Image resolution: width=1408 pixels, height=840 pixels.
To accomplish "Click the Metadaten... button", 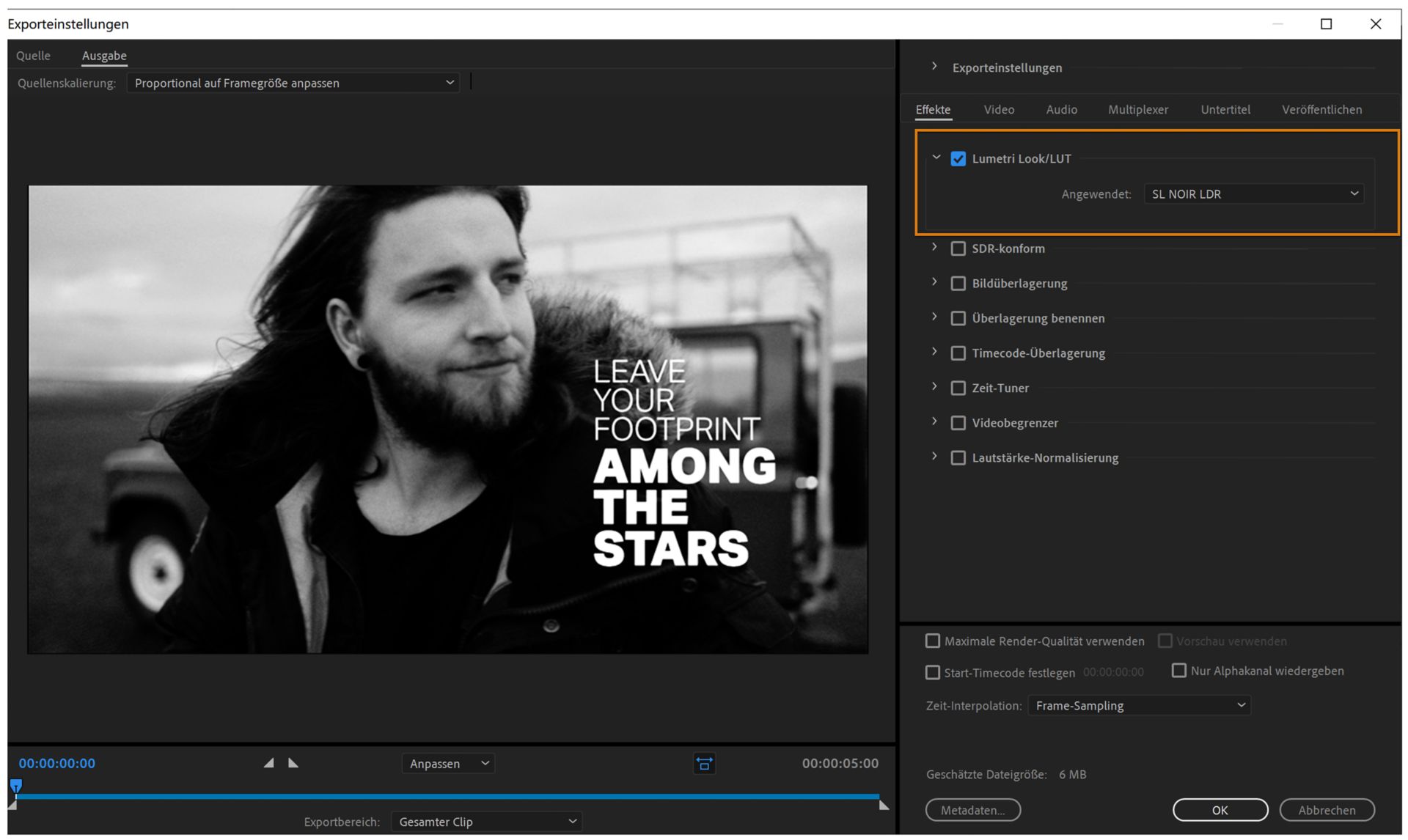I will [x=972, y=810].
